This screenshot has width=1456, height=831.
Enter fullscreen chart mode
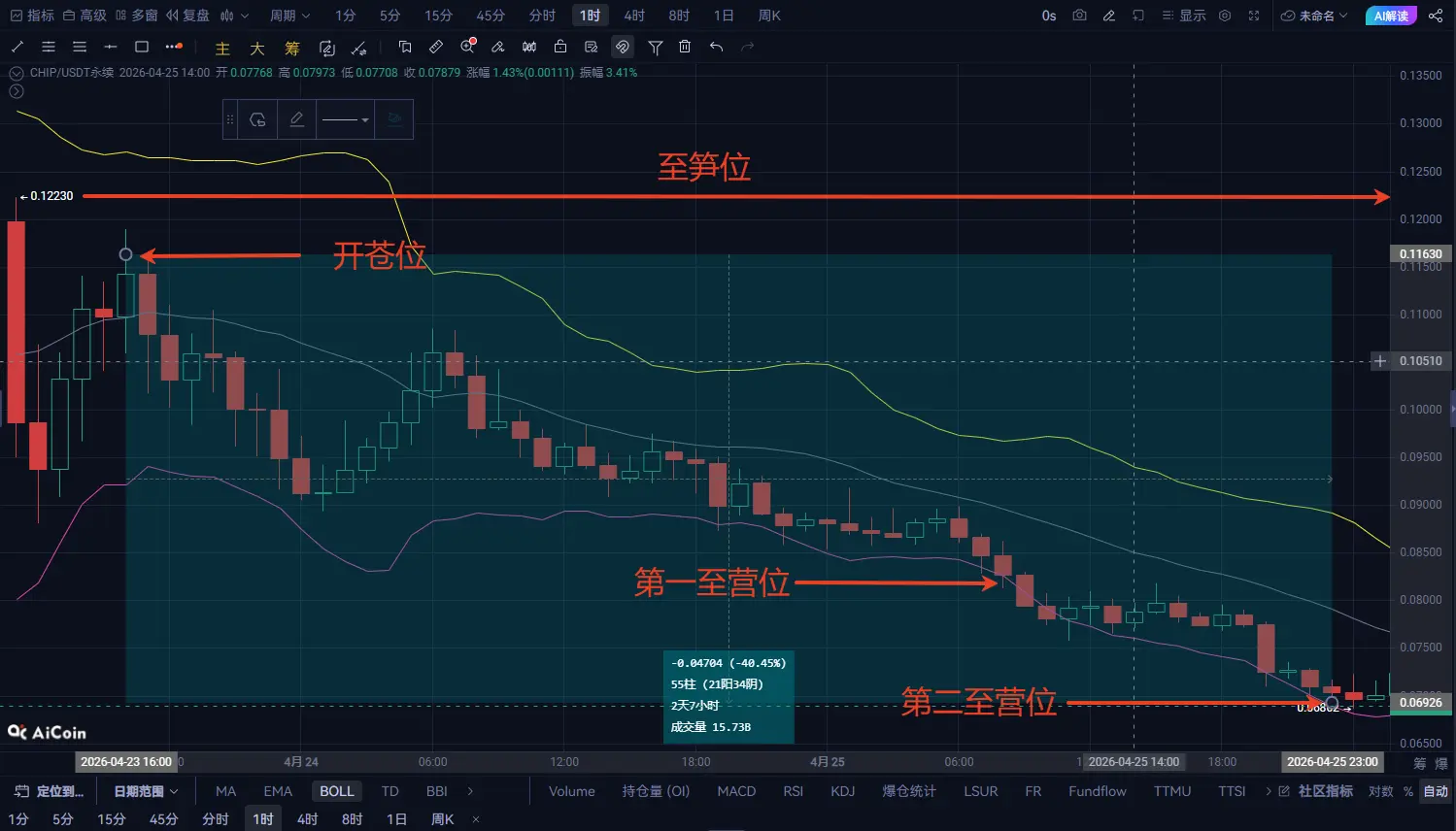[x=1254, y=16]
